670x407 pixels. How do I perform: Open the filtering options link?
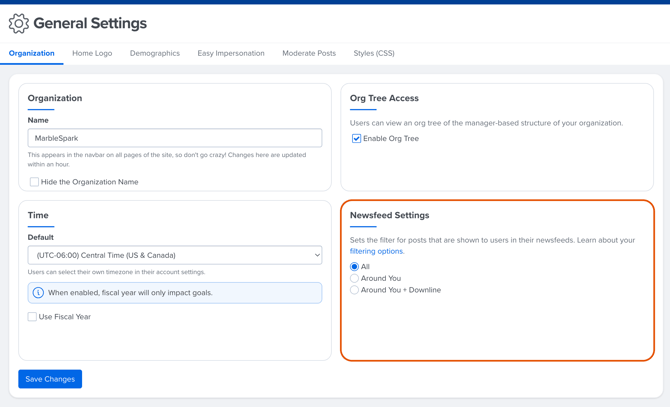(x=377, y=251)
